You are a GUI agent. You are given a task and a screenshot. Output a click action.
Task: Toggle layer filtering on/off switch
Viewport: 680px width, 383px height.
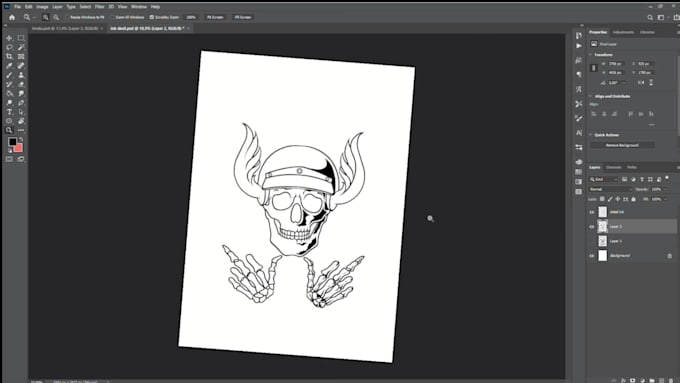667,178
